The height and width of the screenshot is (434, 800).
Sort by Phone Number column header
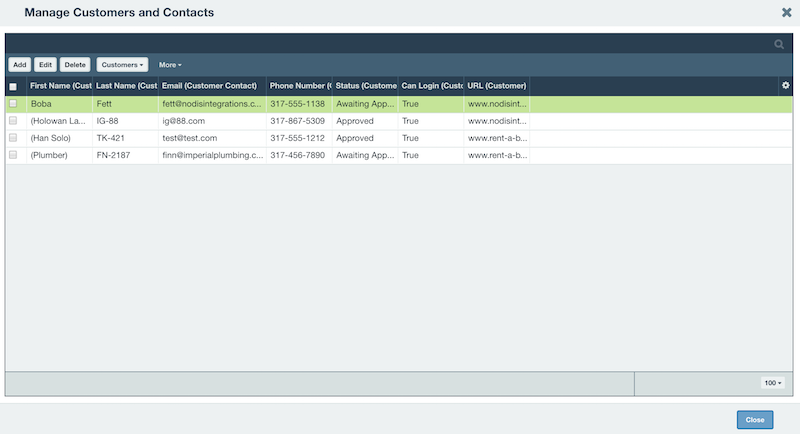click(299, 86)
